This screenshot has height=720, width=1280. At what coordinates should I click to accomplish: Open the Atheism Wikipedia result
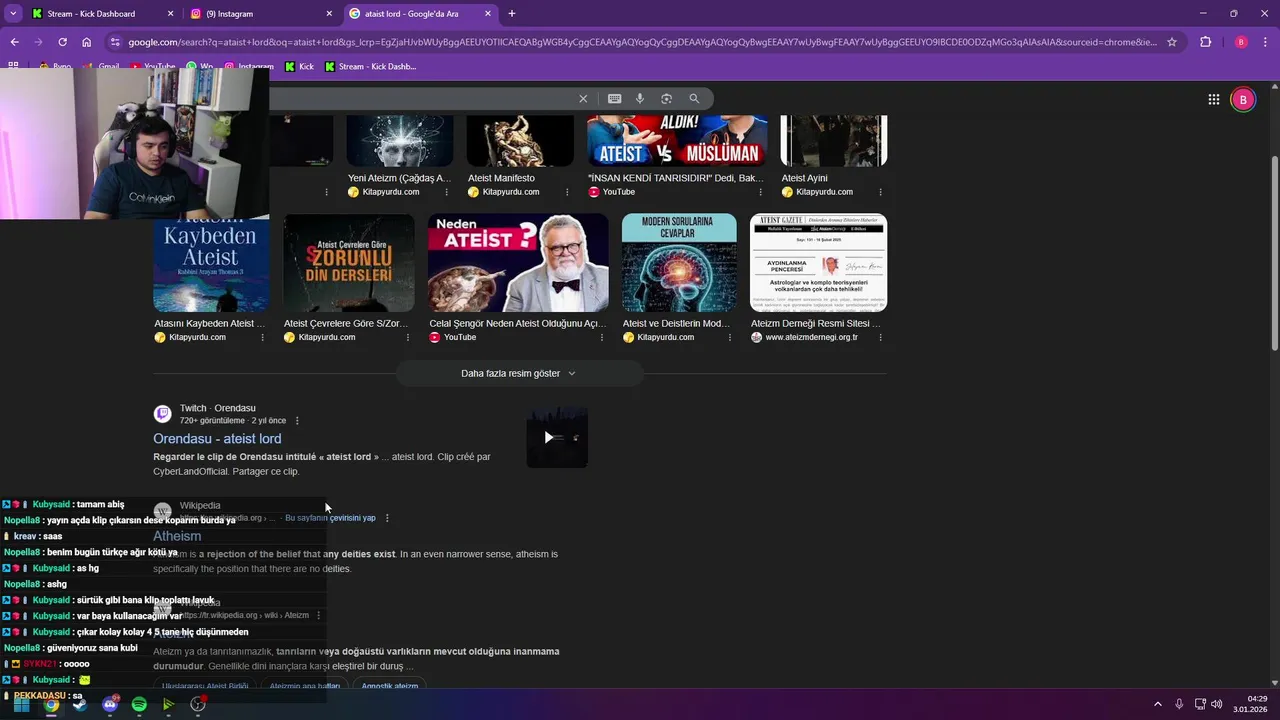[x=177, y=536]
